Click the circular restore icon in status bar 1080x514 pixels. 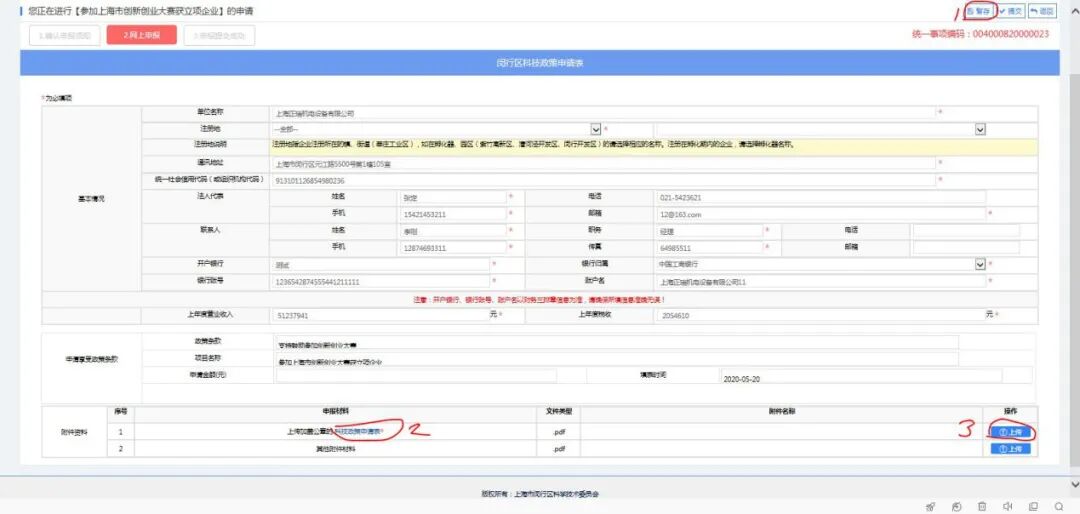point(957,506)
